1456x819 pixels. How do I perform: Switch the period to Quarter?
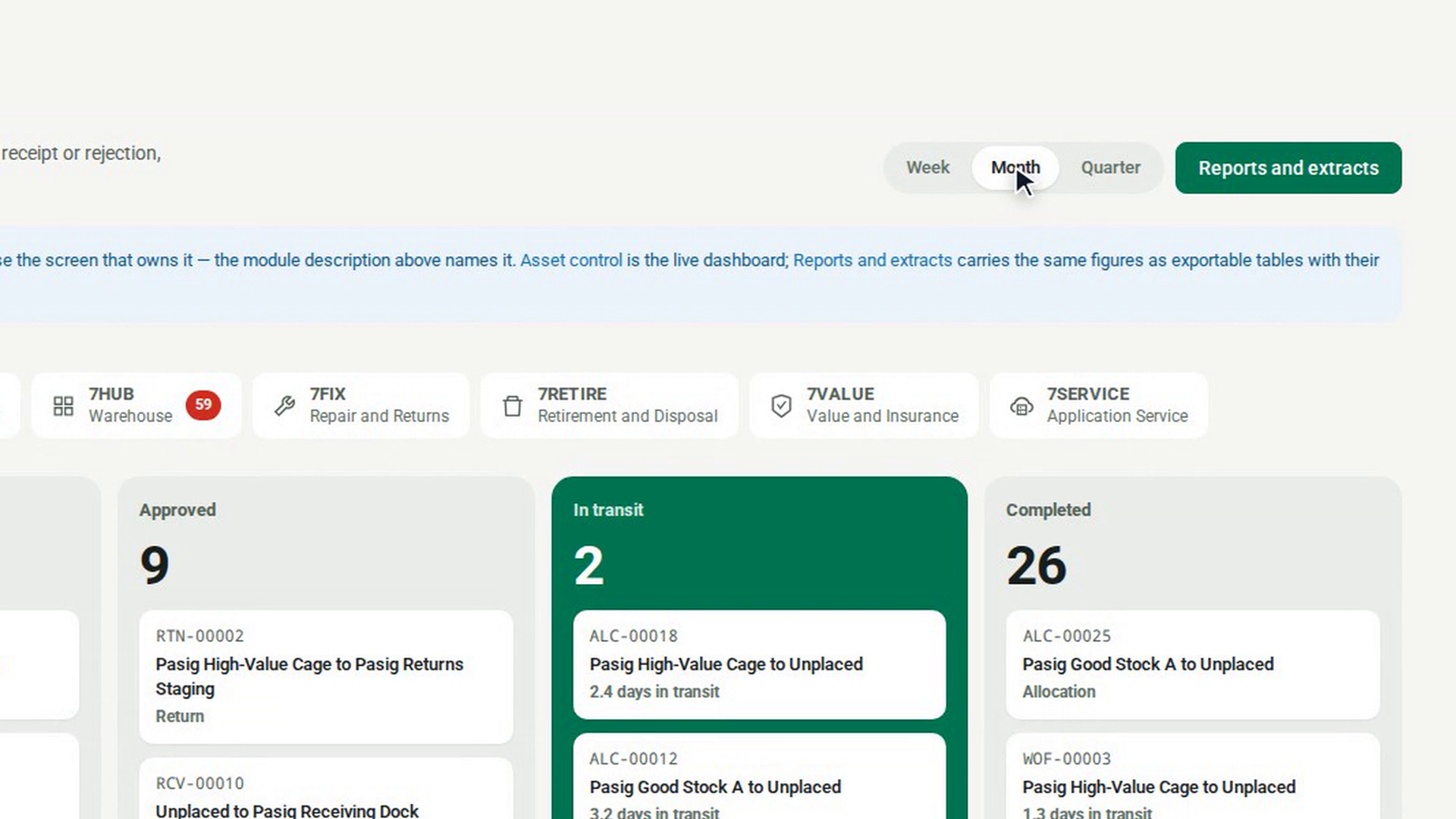point(1110,168)
